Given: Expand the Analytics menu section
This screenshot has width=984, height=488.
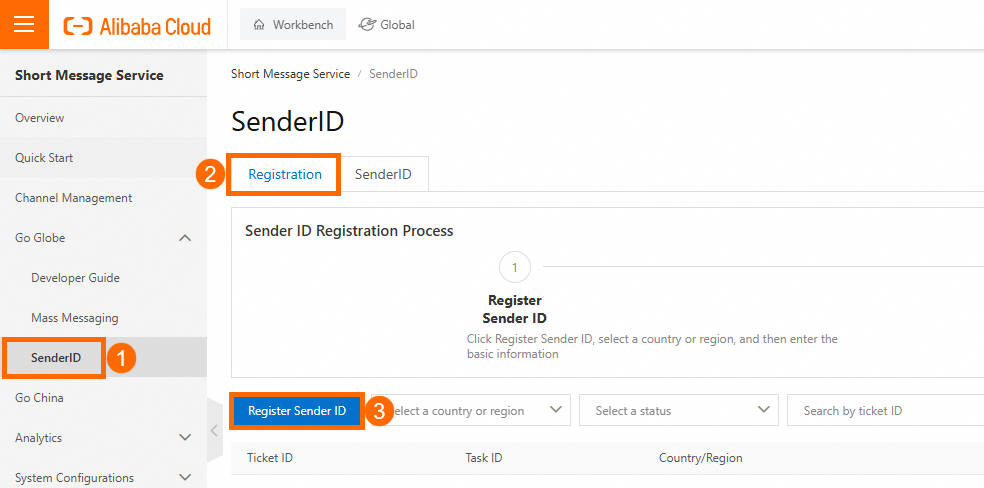Looking at the screenshot, I should (185, 437).
